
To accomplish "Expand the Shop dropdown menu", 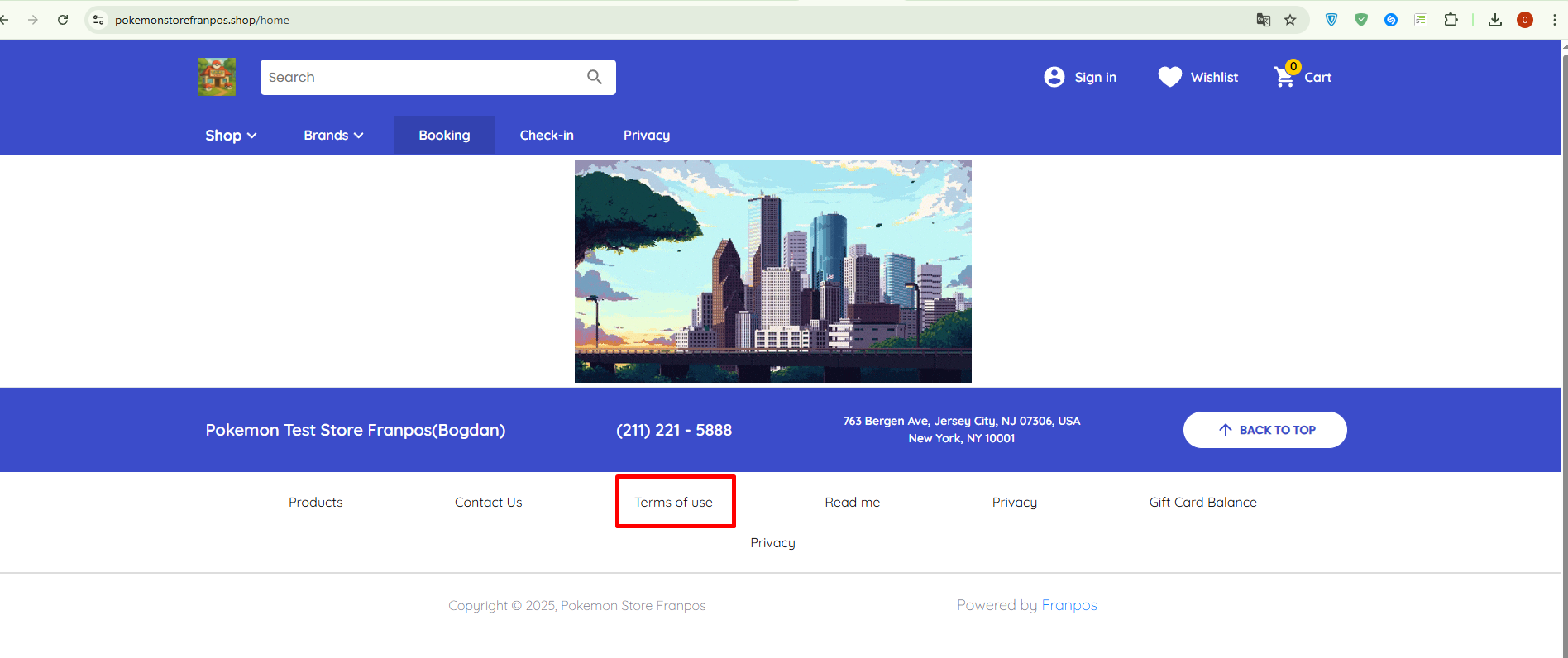I will (231, 135).
